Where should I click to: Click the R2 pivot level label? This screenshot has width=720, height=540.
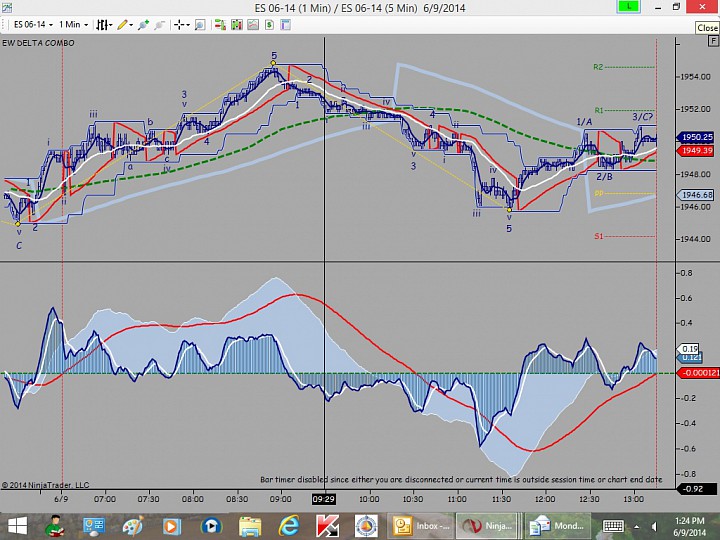(x=598, y=67)
